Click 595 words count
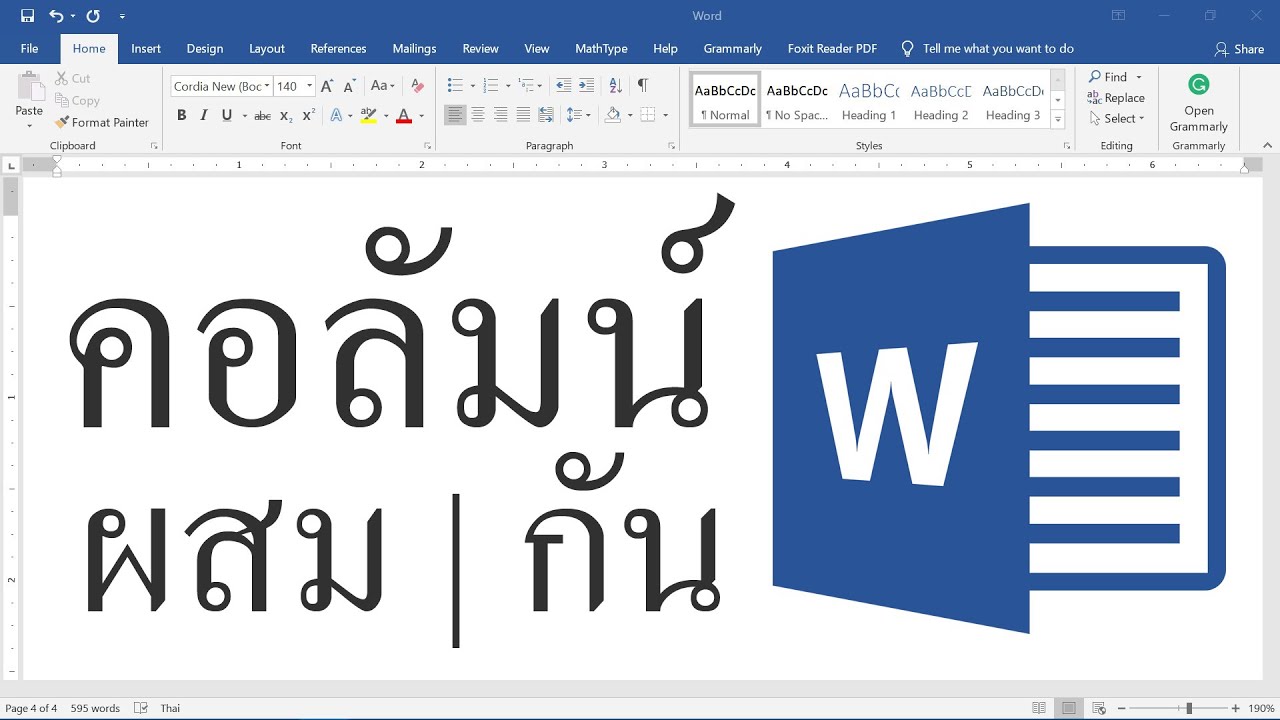Image resolution: width=1280 pixels, height=720 pixels. point(95,708)
